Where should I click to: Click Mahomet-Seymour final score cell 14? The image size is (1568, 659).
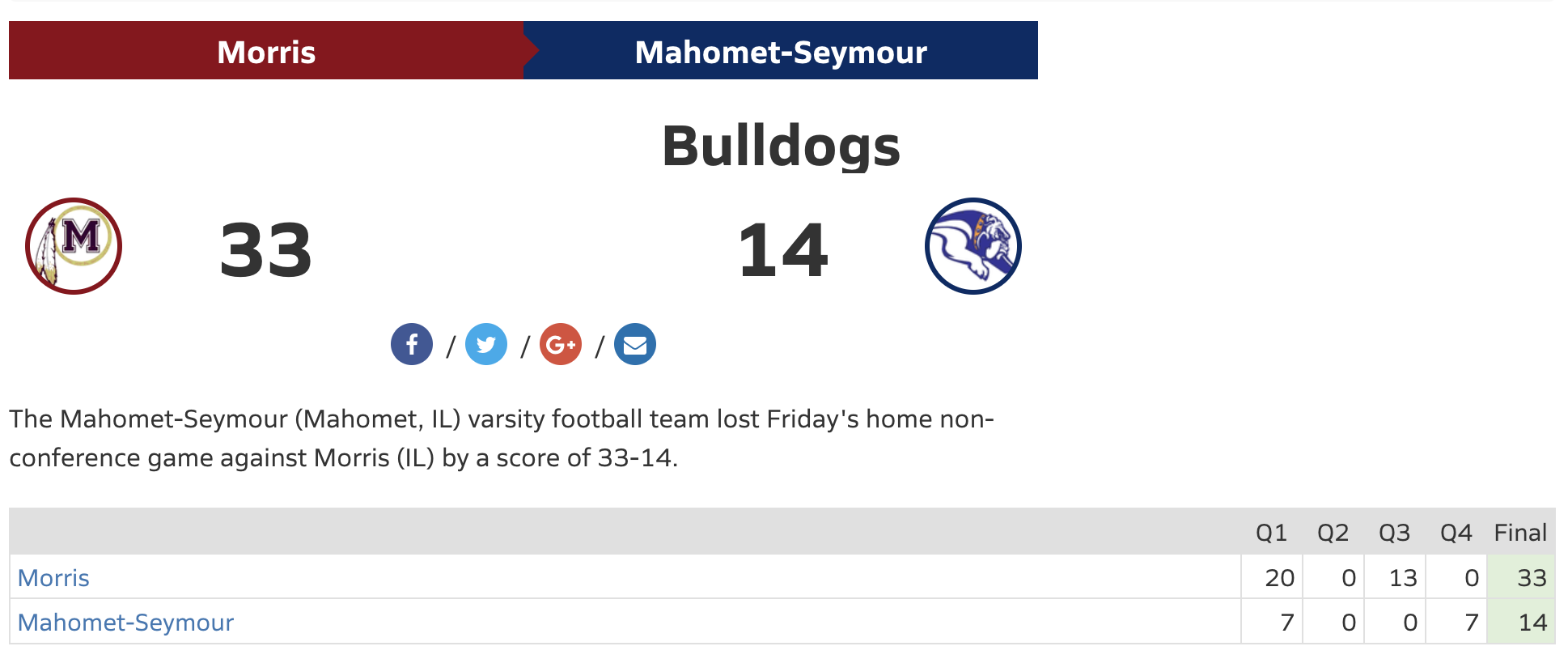(x=1521, y=622)
